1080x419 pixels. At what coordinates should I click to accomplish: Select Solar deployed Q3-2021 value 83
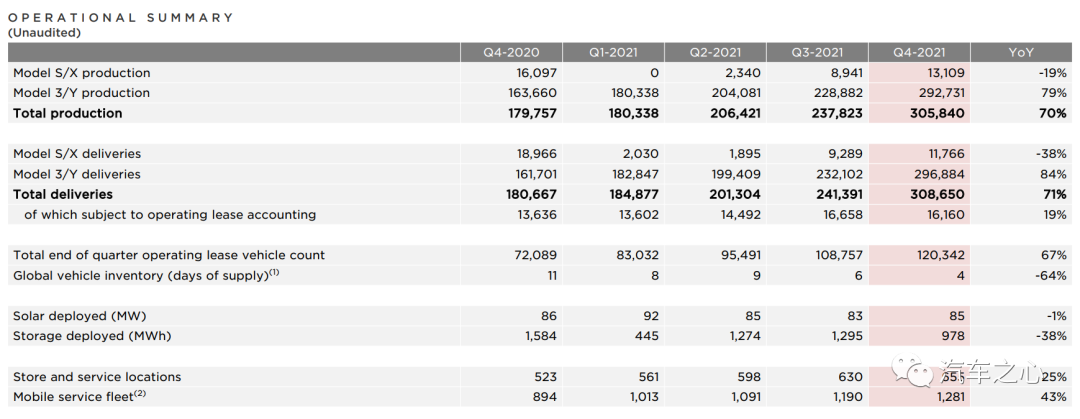[x=854, y=316]
